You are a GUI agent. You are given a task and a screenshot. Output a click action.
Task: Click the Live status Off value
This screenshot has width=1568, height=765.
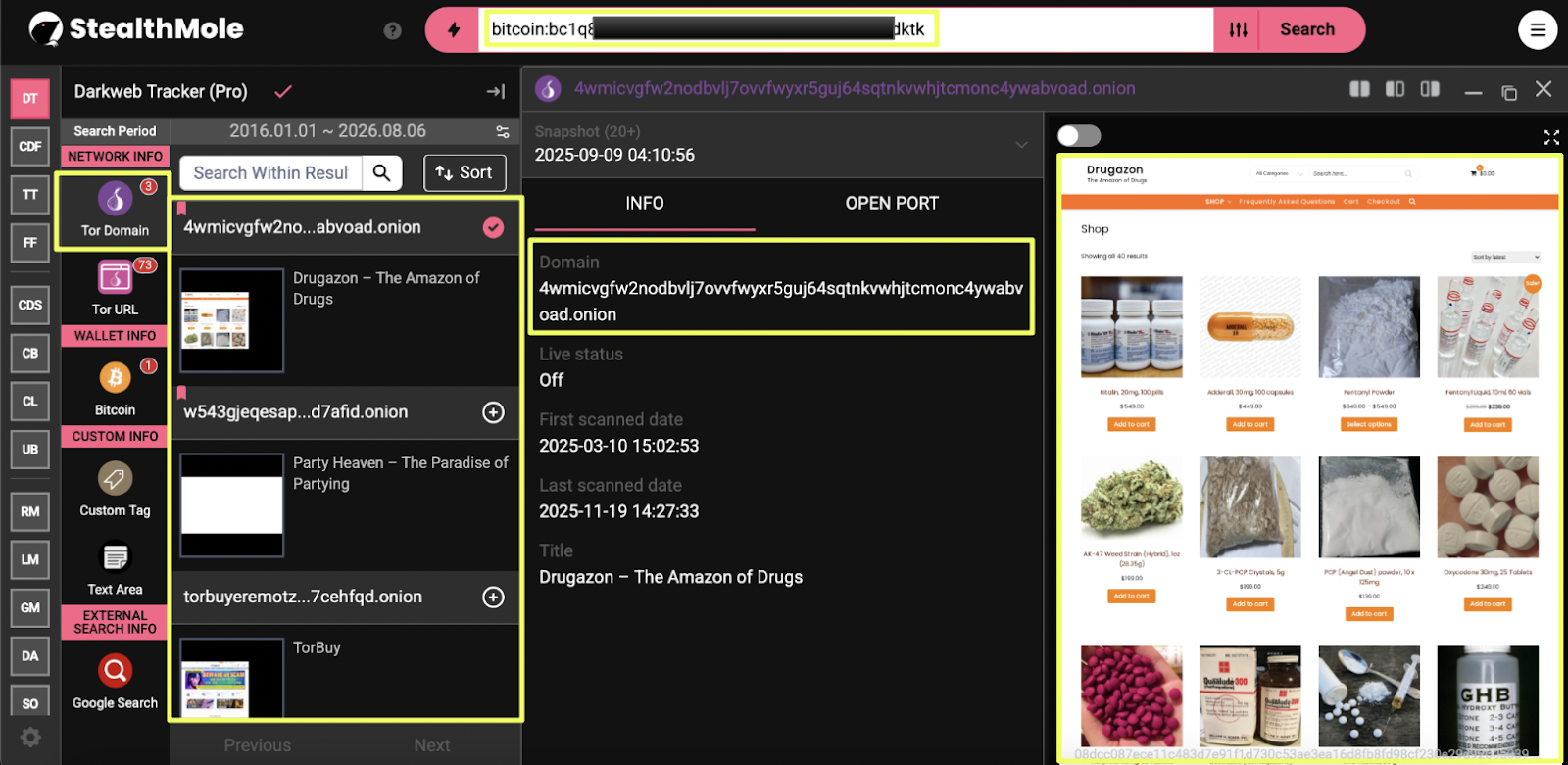click(552, 380)
